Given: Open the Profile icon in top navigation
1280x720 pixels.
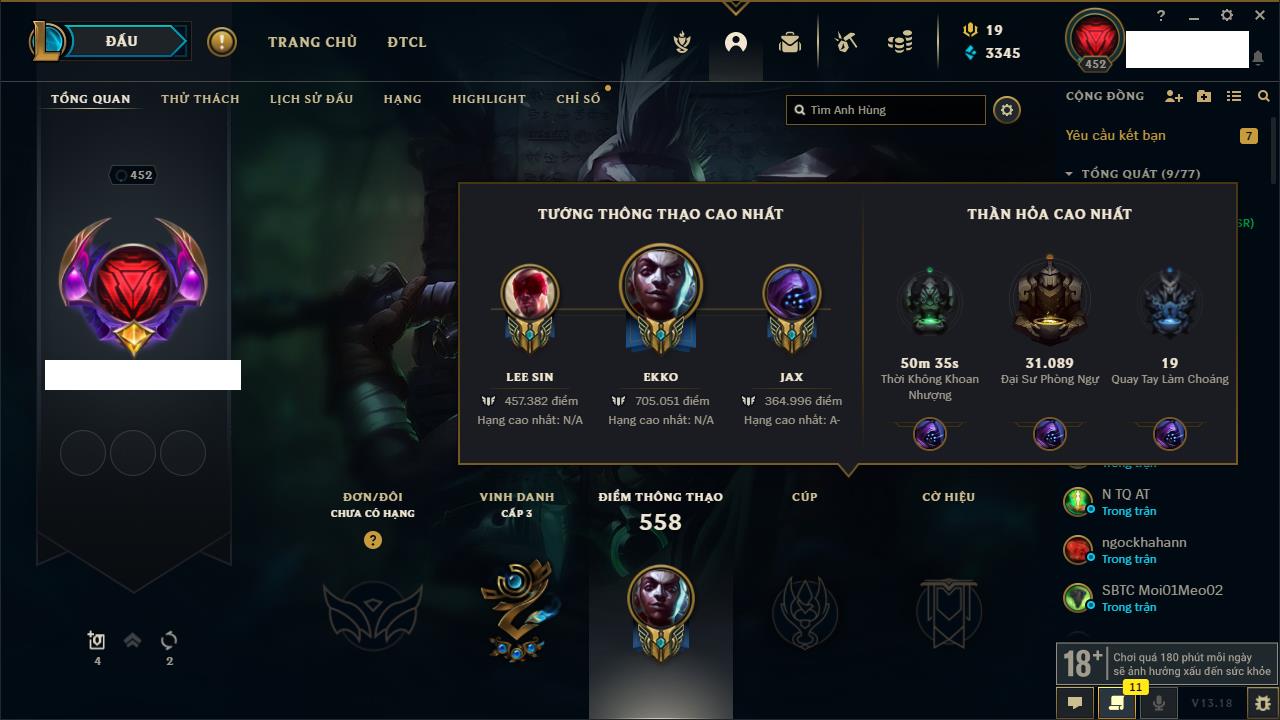Looking at the screenshot, I should coord(736,42).
